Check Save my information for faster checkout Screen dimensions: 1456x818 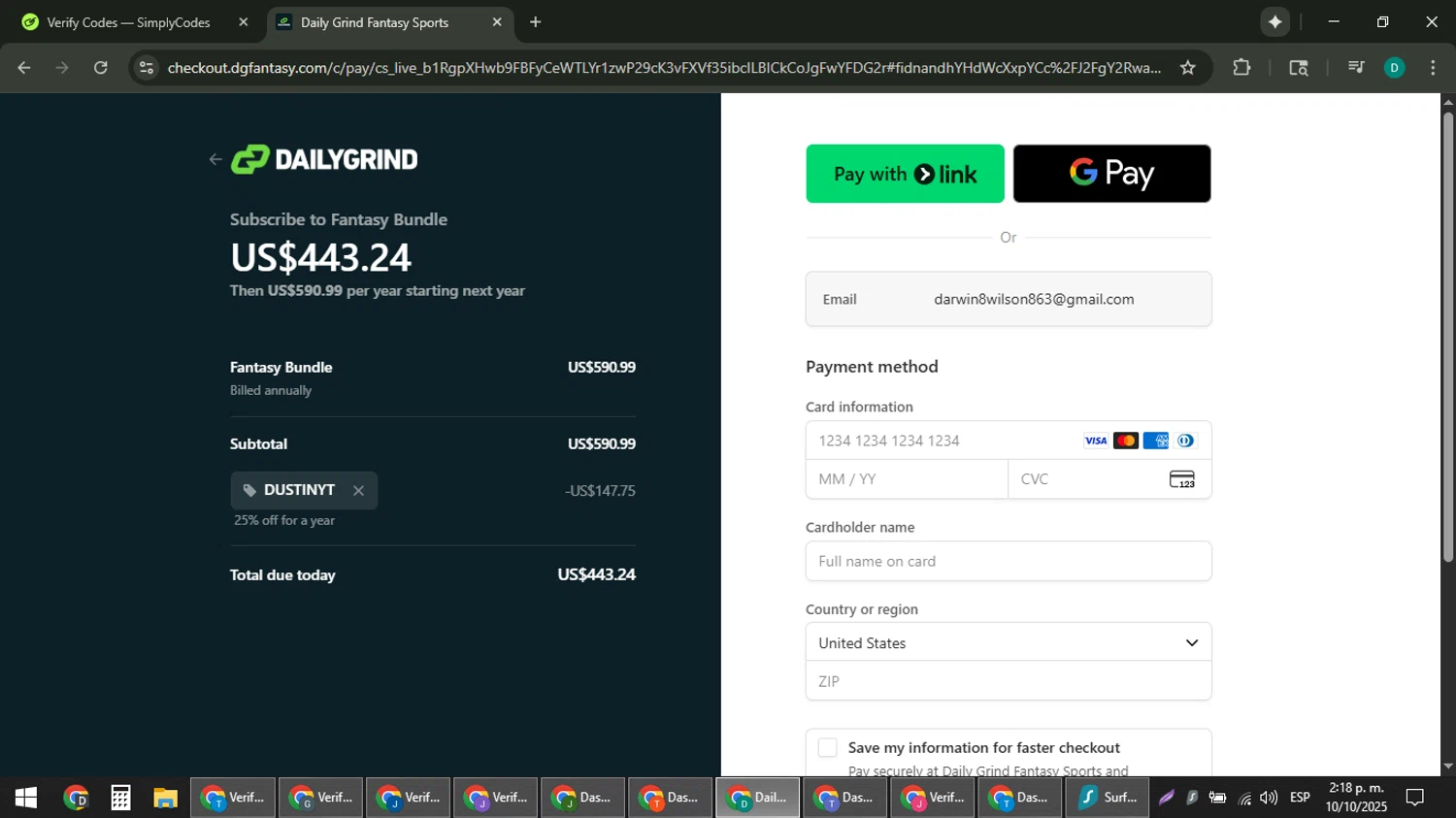(x=827, y=747)
